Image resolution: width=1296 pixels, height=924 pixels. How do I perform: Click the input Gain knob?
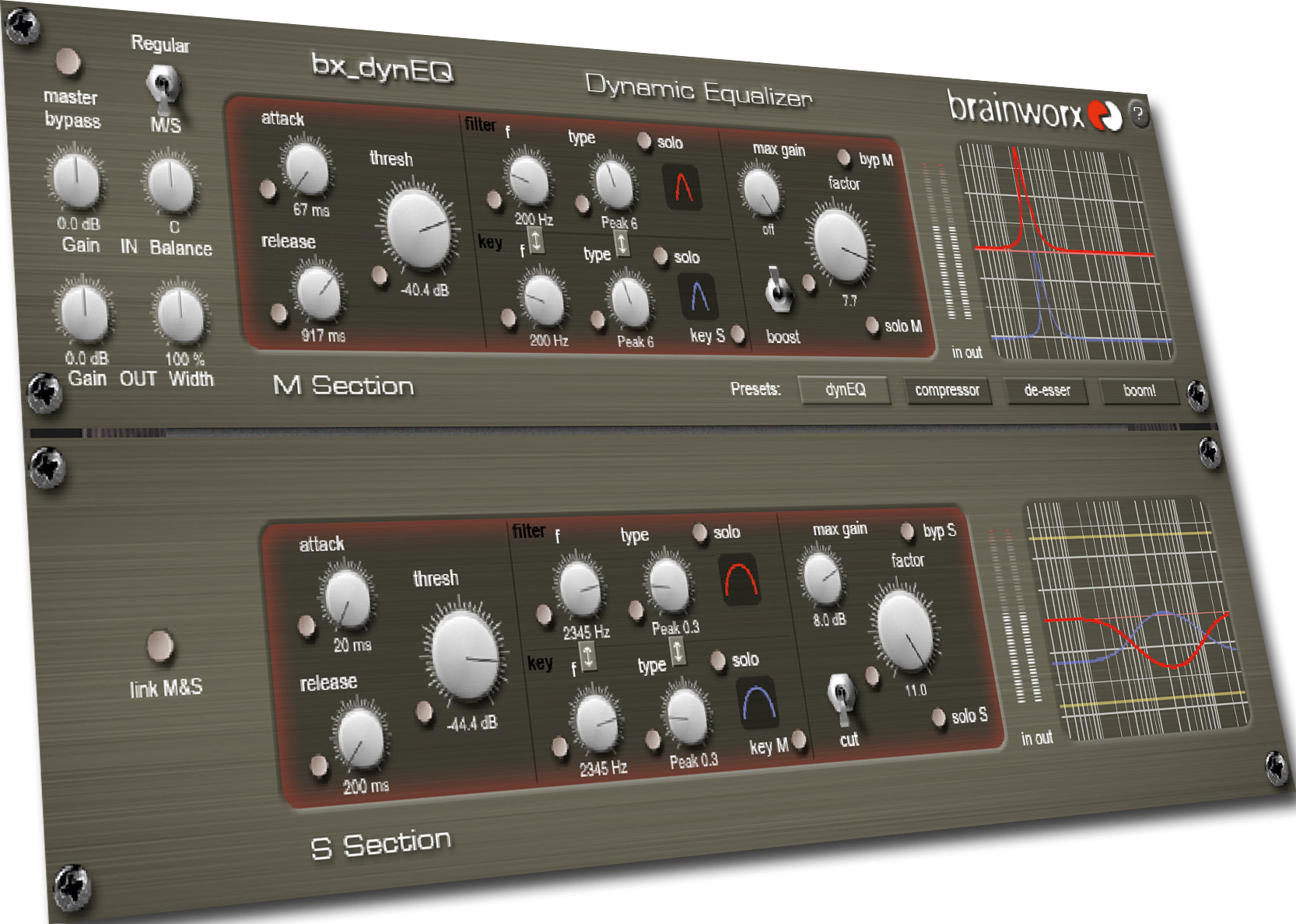[75, 180]
